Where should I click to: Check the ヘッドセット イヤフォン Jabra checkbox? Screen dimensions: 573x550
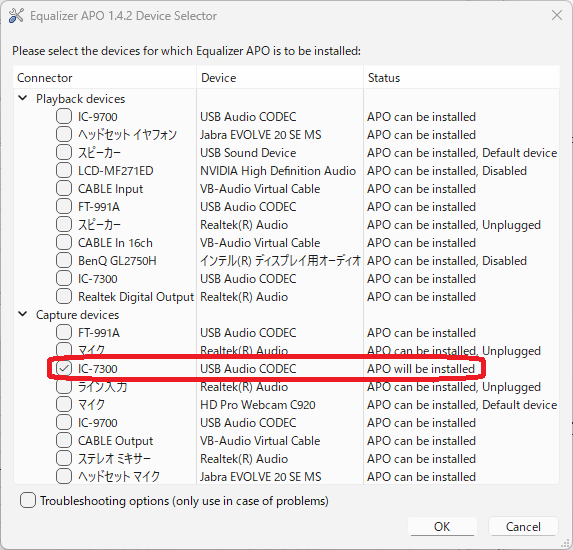[x=64, y=134]
